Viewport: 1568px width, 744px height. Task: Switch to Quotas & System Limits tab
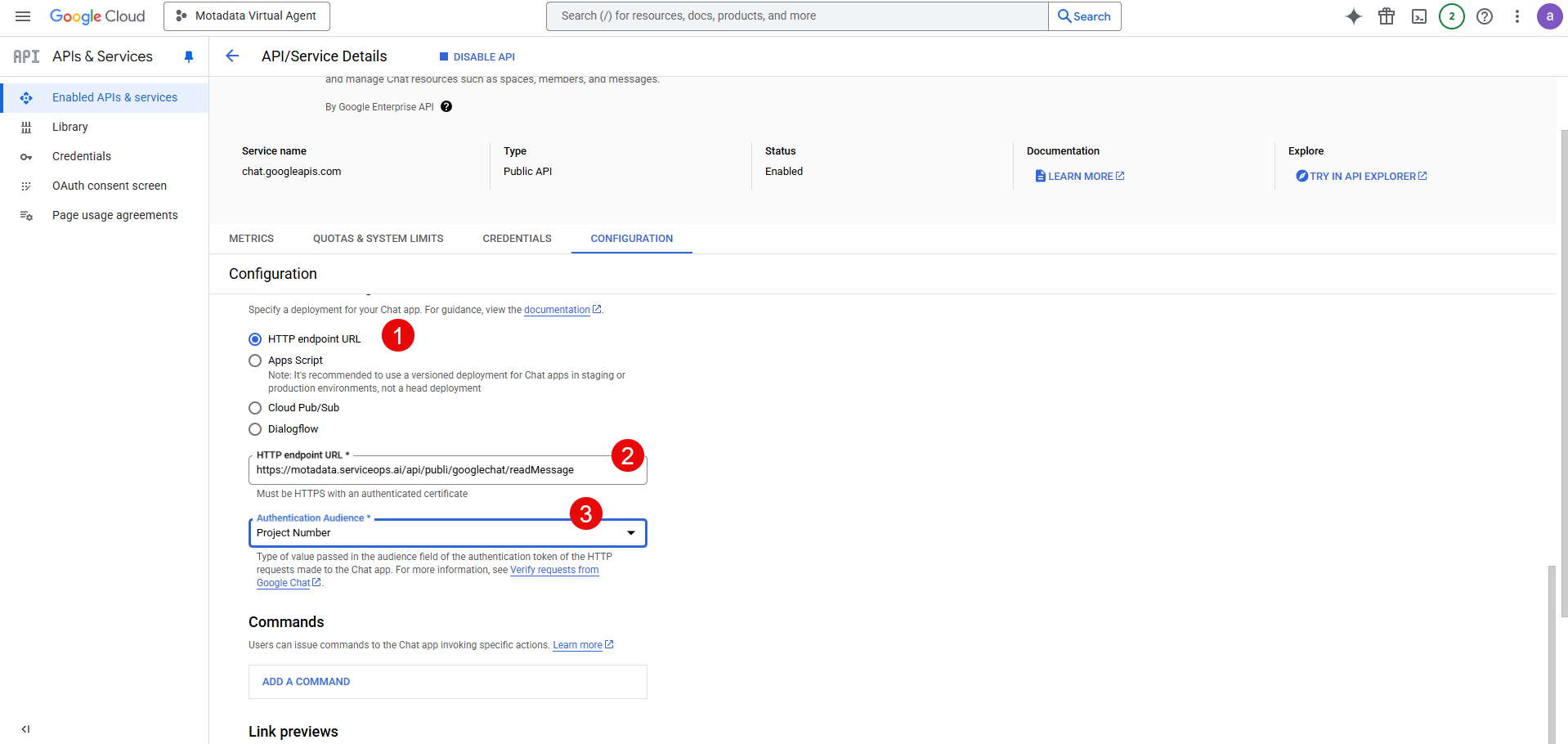coord(378,239)
